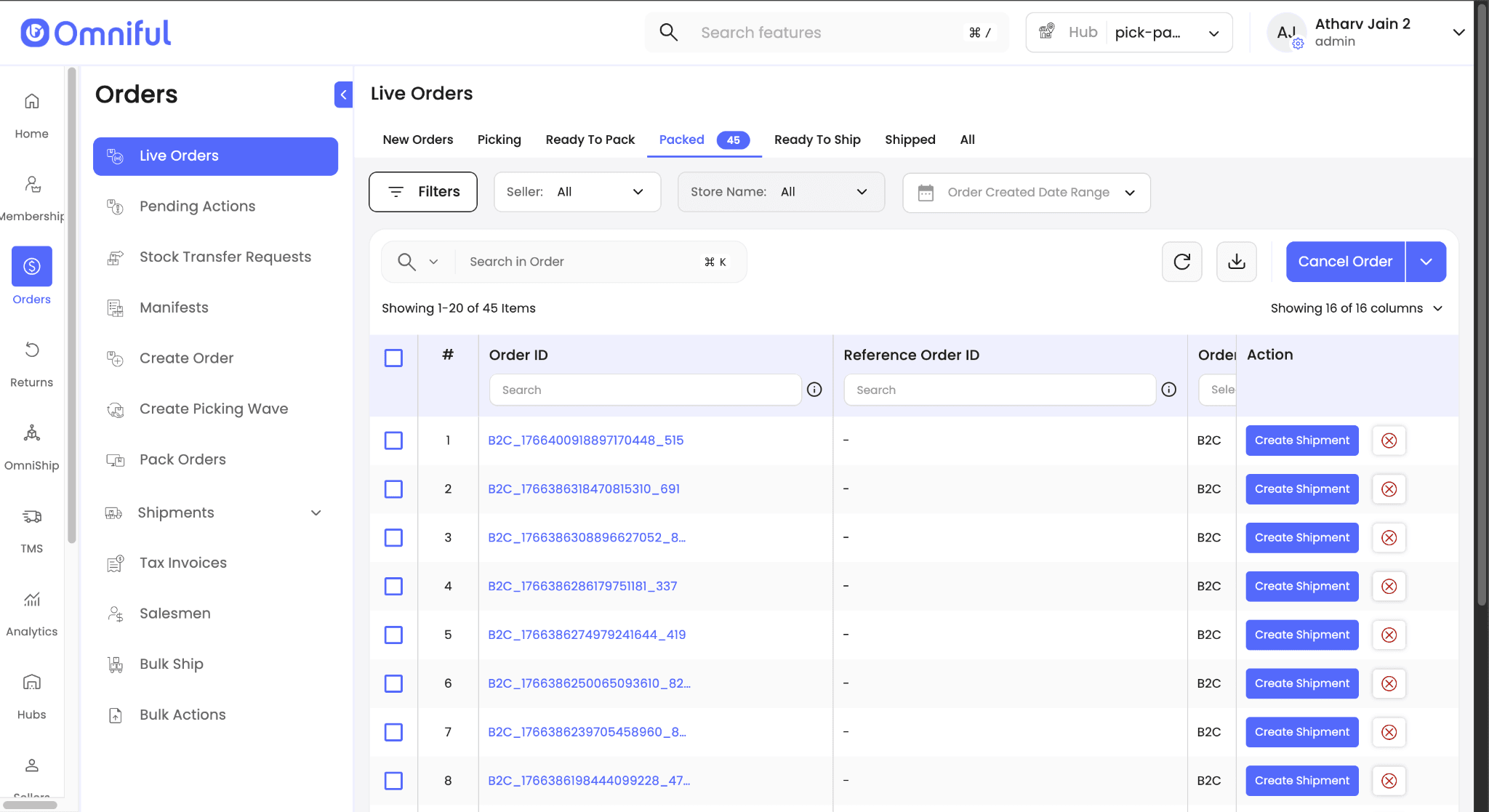1489x812 pixels.
Task: Check the box for order row 3
Action: [393, 538]
